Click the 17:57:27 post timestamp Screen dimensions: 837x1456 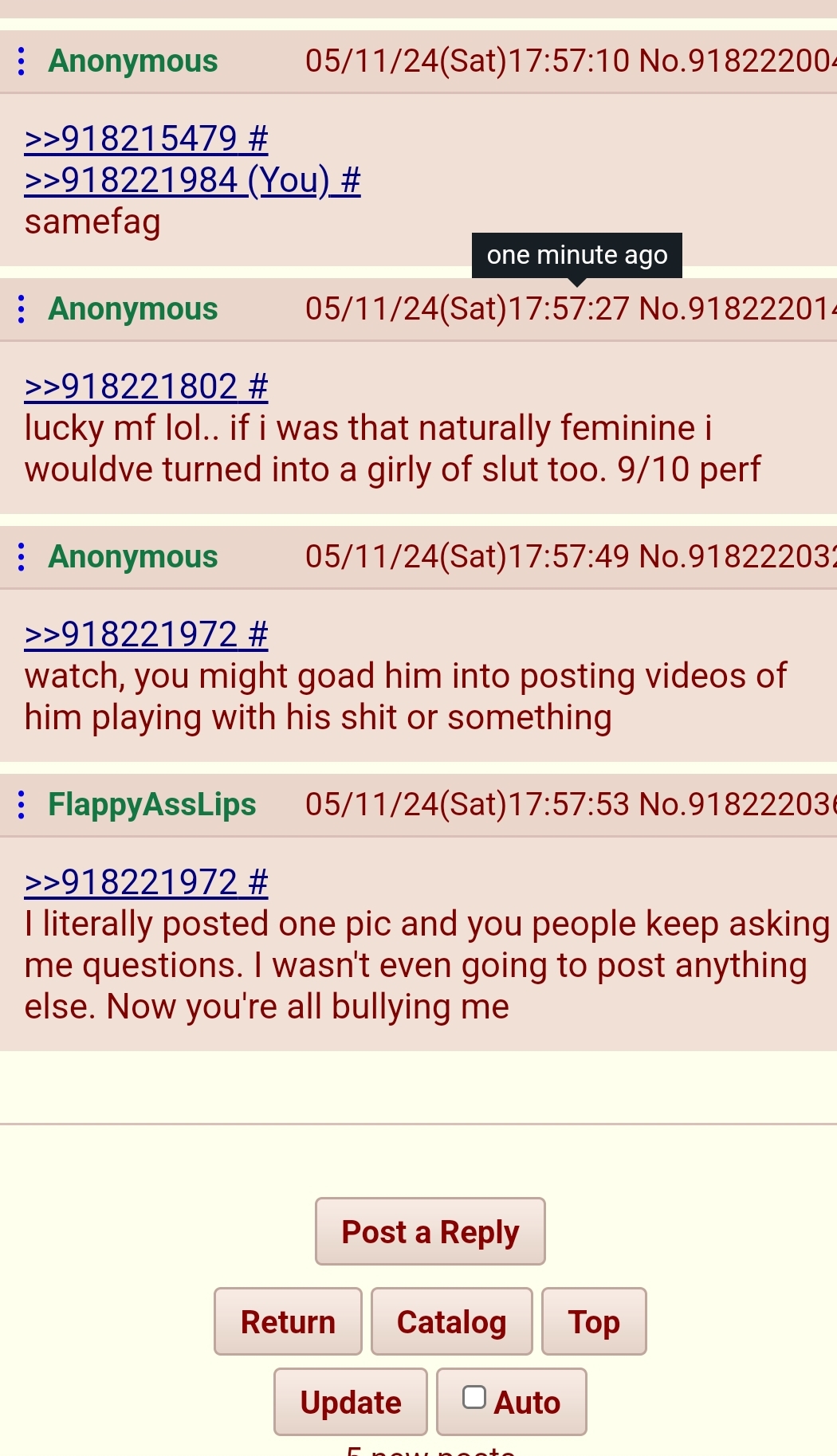468,309
